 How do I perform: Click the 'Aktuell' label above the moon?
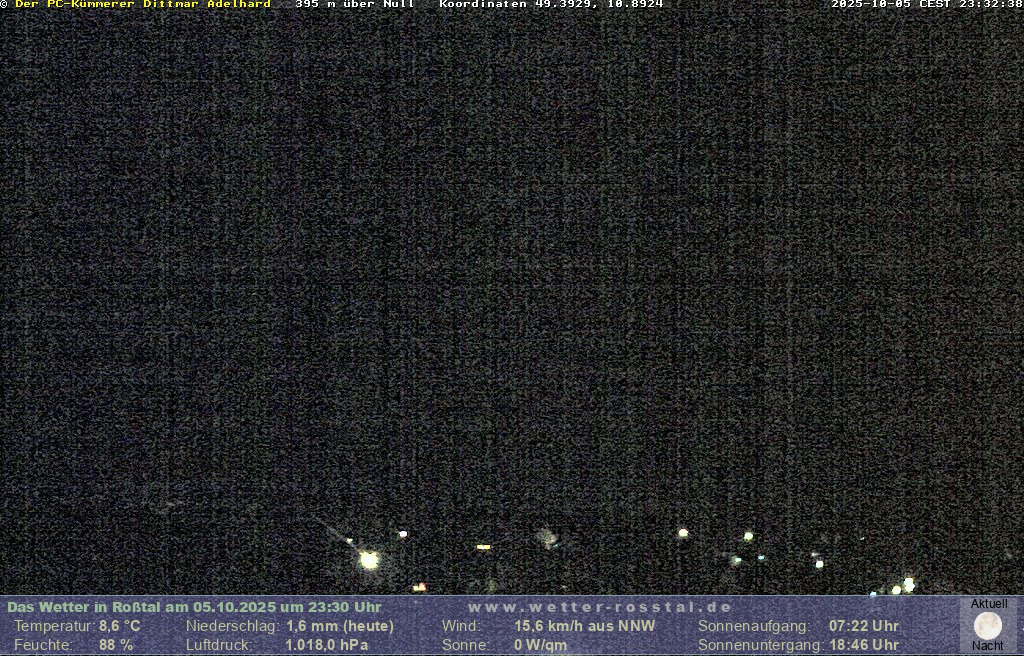pos(989,604)
